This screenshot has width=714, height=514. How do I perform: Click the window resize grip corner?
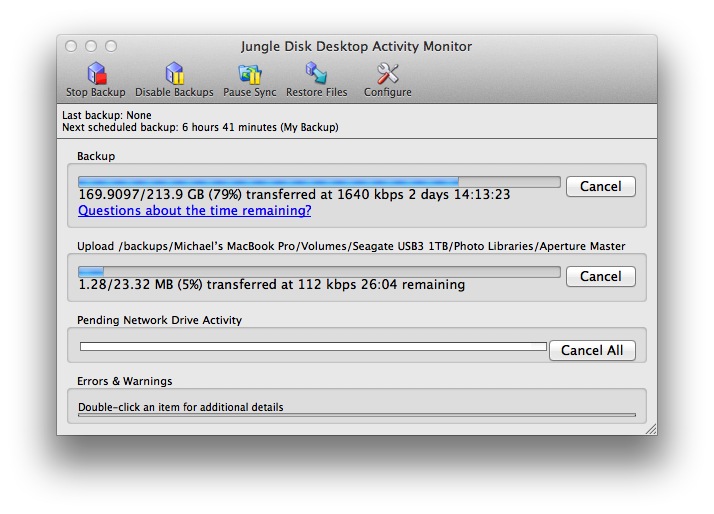[x=651, y=429]
